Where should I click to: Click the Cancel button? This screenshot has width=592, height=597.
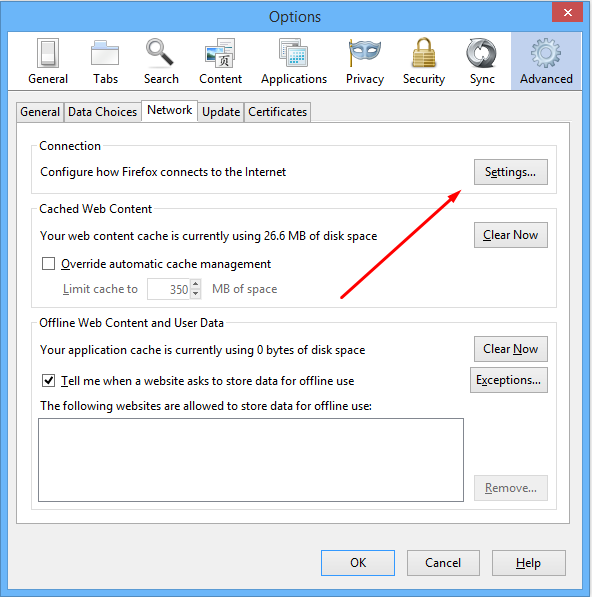coord(443,563)
